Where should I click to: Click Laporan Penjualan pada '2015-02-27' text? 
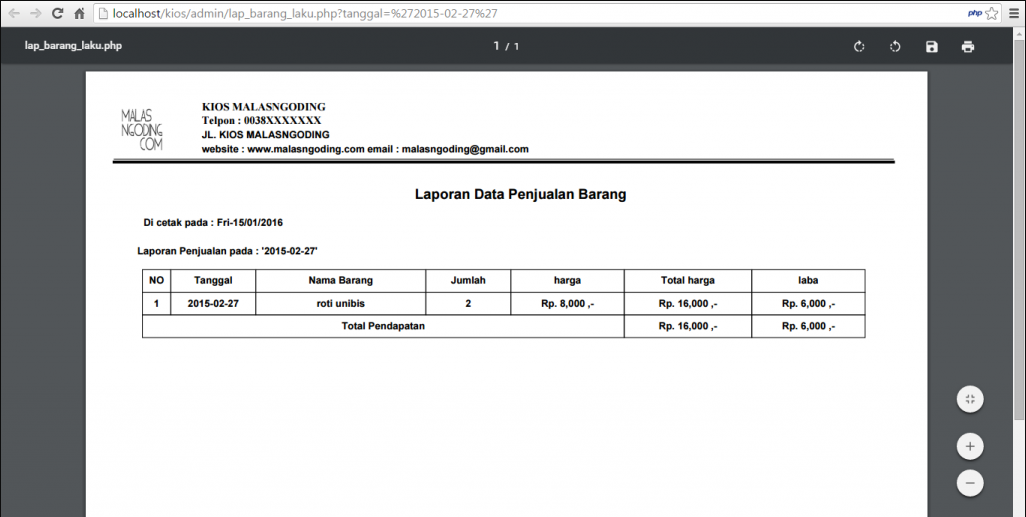click(228, 251)
